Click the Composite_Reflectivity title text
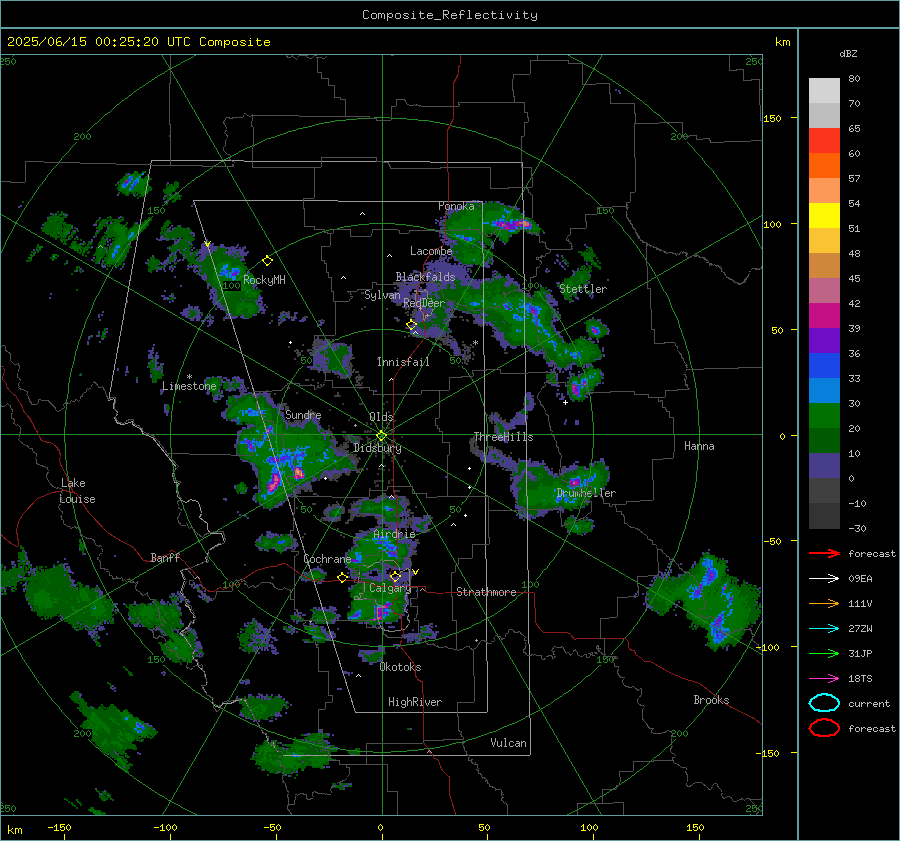Viewport: 900px width, 841px height. coord(450,15)
